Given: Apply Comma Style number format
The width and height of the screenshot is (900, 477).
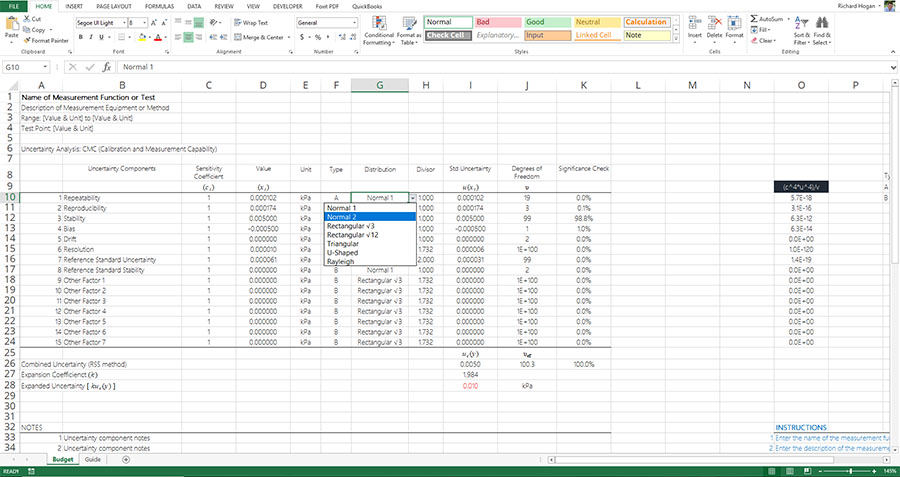Looking at the screenshot, I should point(328,37).
